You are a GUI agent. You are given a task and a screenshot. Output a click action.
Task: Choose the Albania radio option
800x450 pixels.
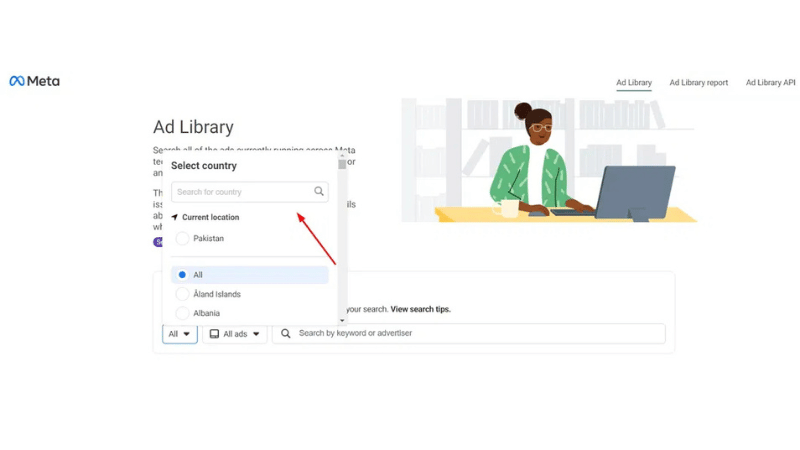coord(182,313)
